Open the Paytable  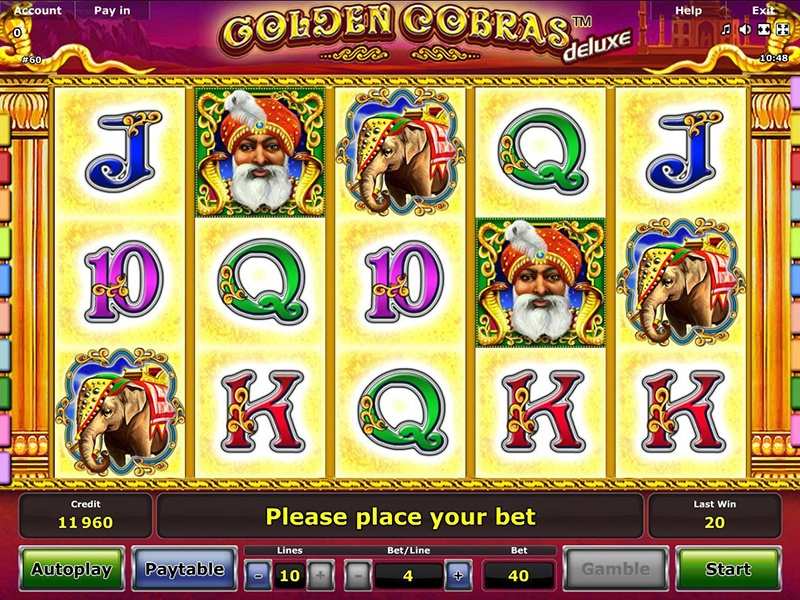point(185,569)
